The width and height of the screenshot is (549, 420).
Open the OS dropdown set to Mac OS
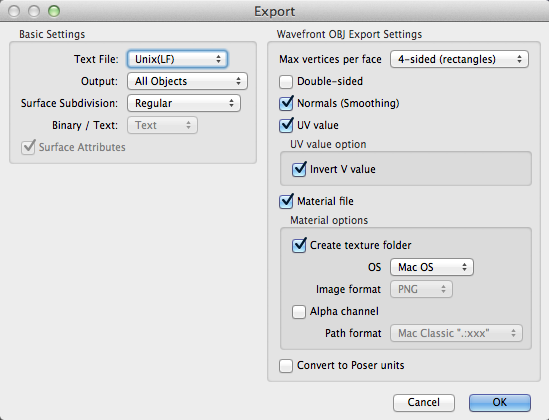point(432,267)
